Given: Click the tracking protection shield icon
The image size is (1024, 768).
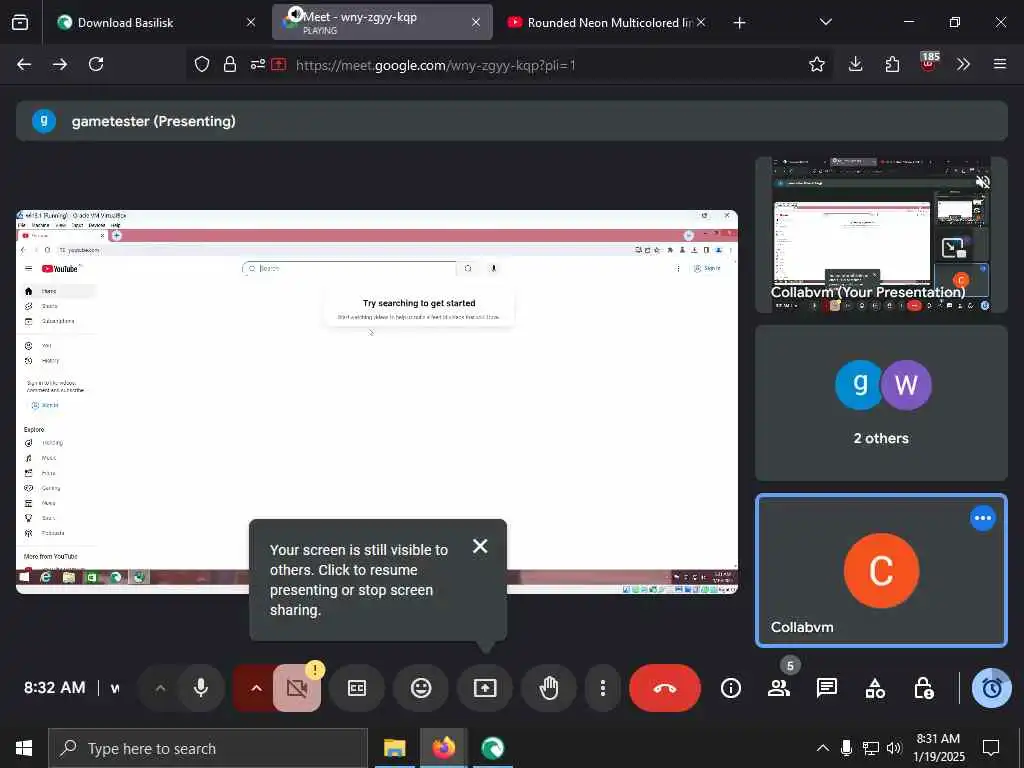Looking at the screenshot, I should [x=202, y=64].
